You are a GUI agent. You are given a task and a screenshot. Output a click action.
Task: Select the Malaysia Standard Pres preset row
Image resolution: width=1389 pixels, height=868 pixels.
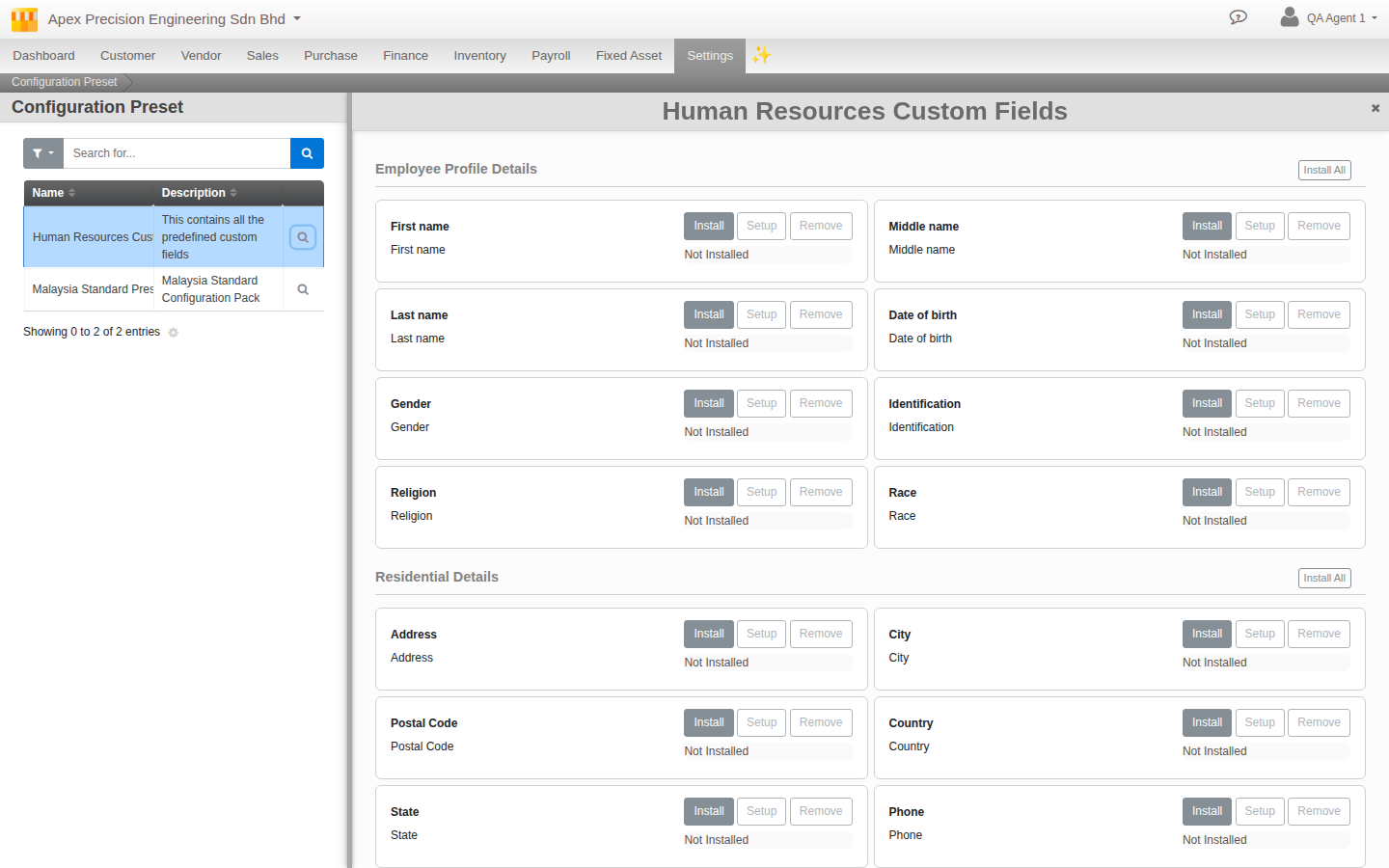pyautogui.click(x=174, y=289)
